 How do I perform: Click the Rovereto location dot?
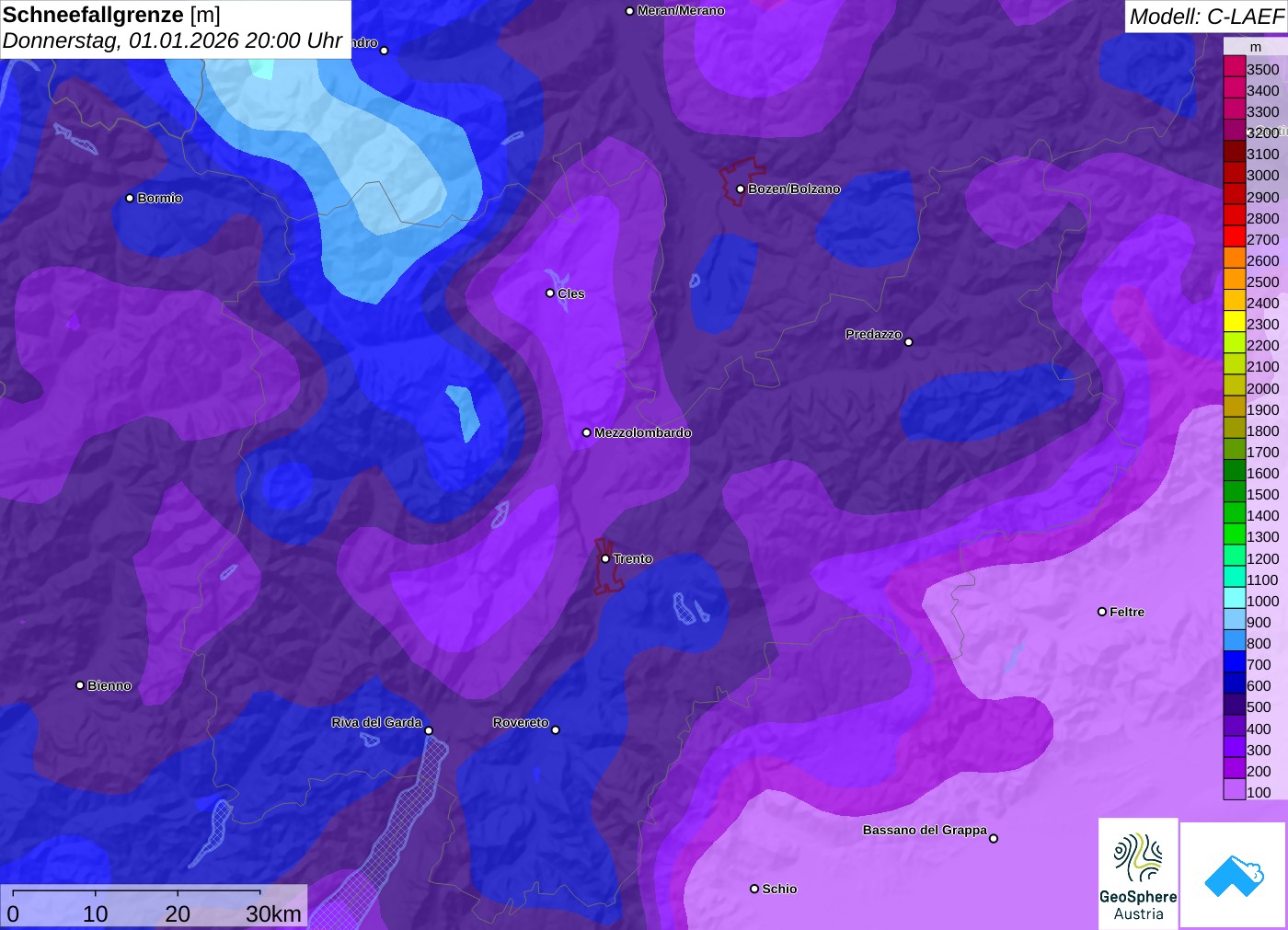tap(556, 730)
